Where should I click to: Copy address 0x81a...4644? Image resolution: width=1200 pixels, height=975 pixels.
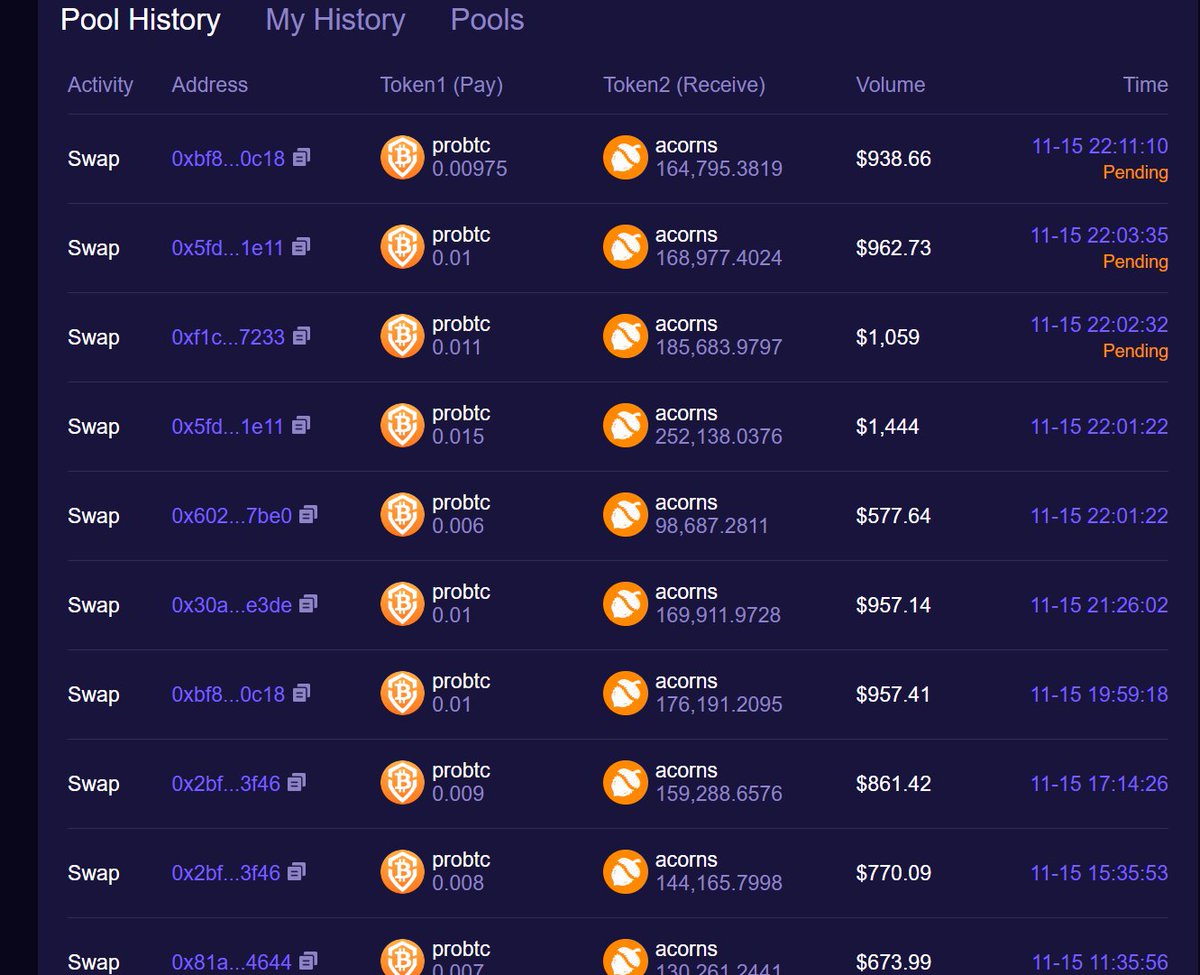pyautogui.click(x=308, y=960)
